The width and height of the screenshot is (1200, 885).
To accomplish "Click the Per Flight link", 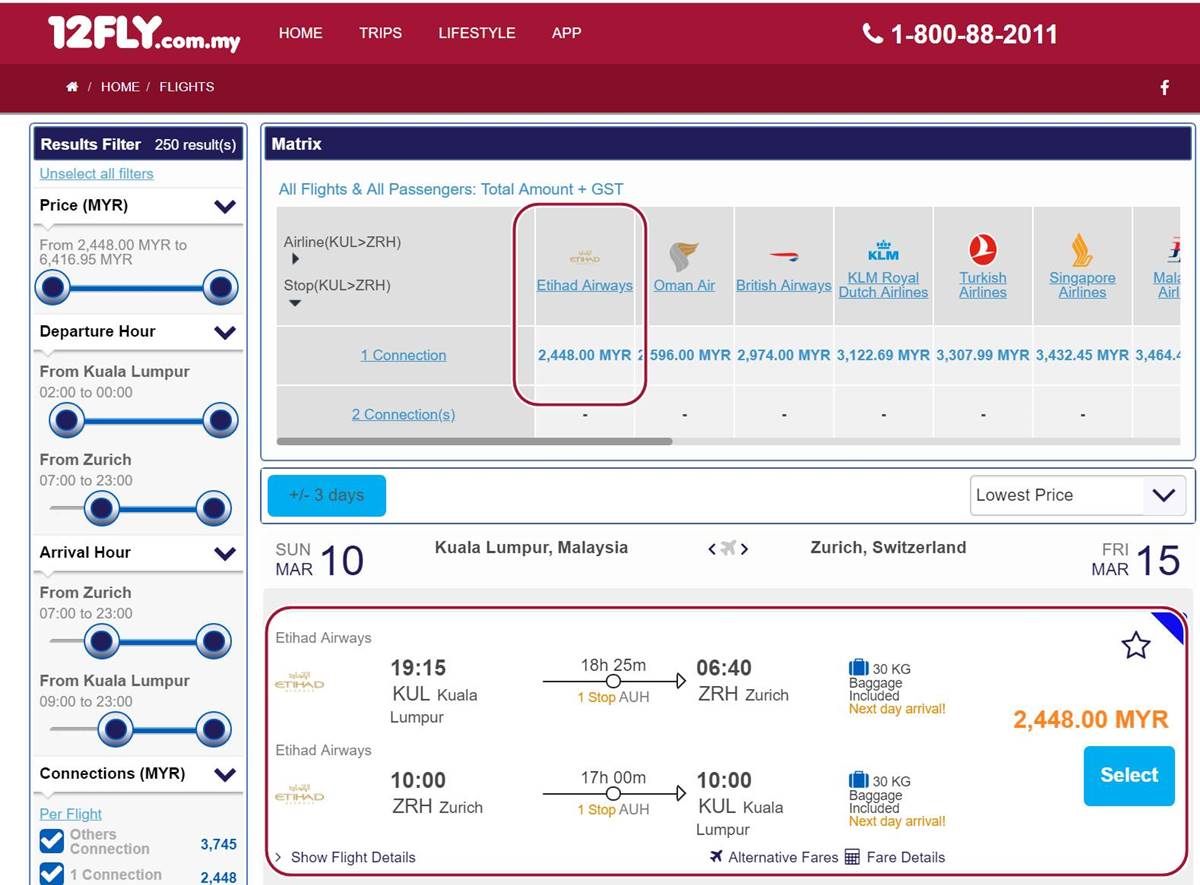I will [x=70, y=814].
